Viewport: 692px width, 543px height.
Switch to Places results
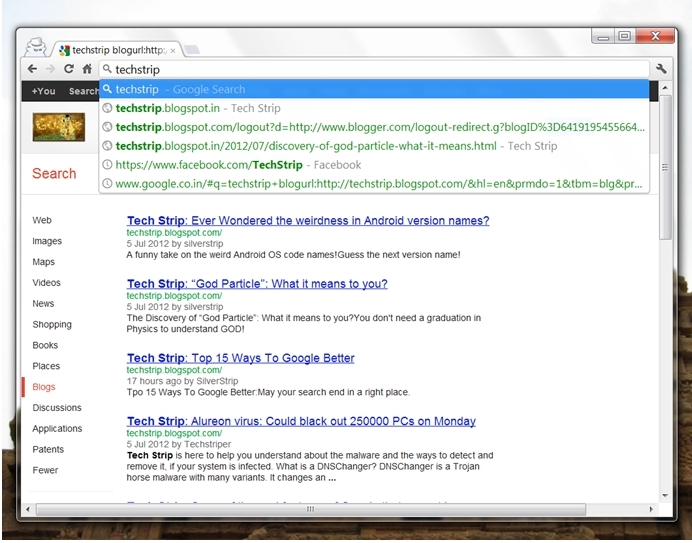click(x=46, y=366)
